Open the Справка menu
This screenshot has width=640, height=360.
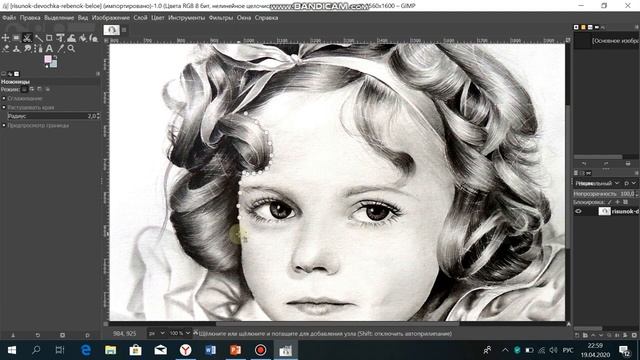pos(266,18)
